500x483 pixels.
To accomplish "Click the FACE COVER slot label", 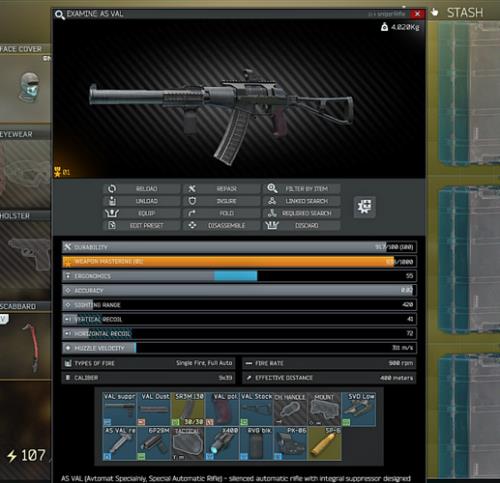I will (x=21, y=49).
